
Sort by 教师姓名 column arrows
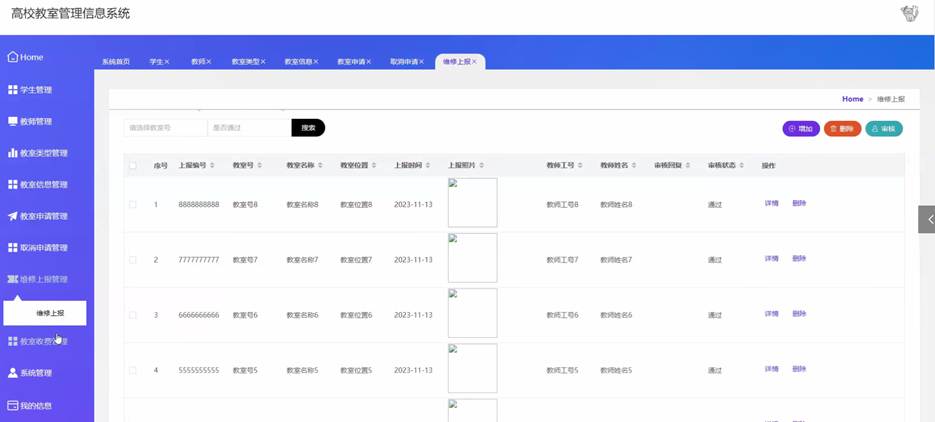[x=634, y=165]
